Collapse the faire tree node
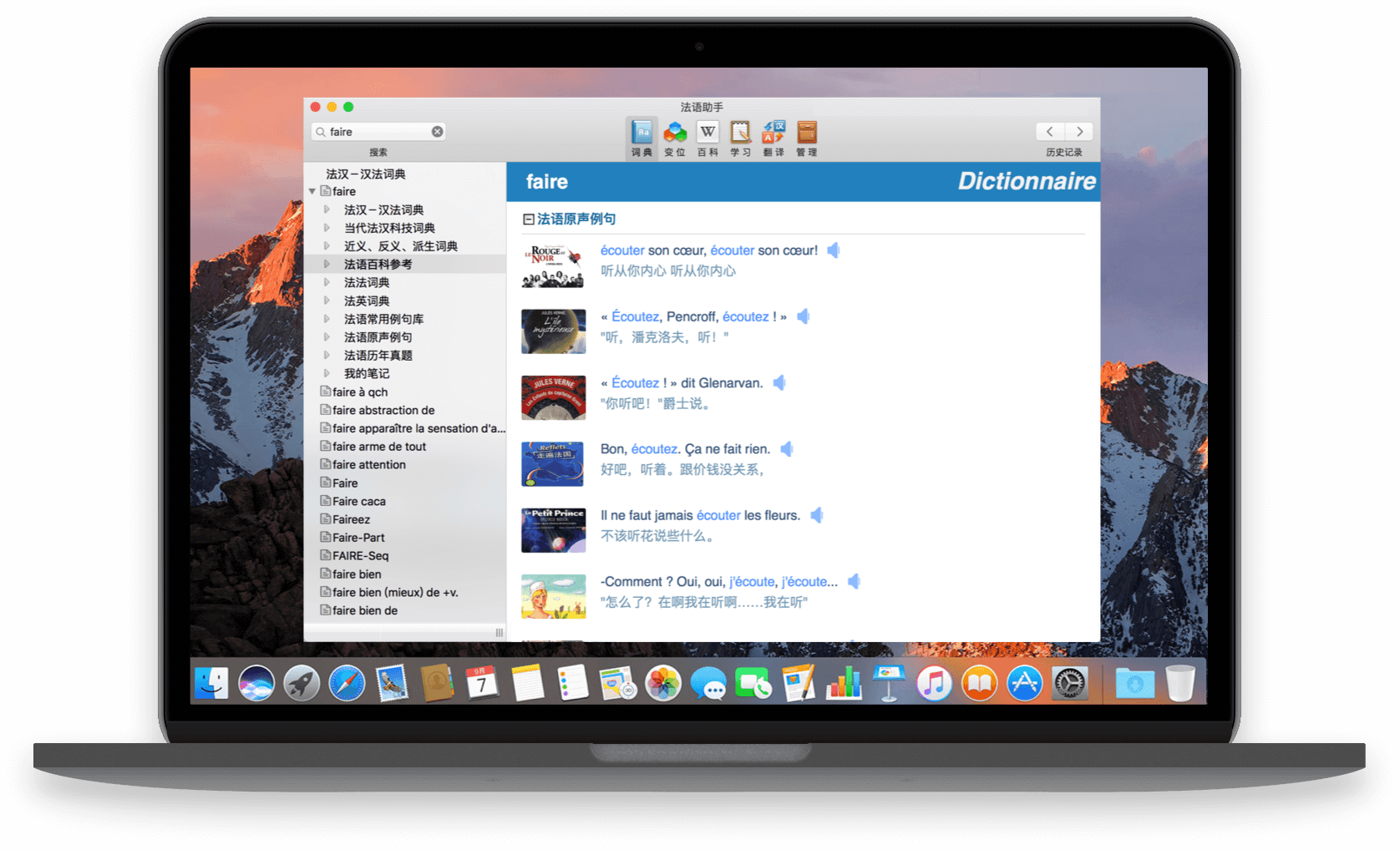1400x850 pixels. click(312, 191)
